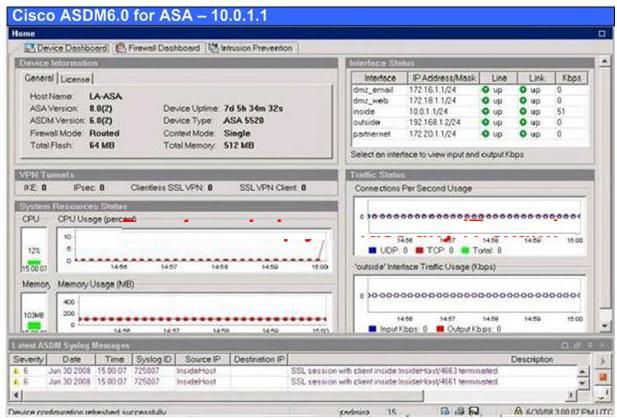Image resolution: width=617 pixels, height=419 pixels.
Task: Click the CPU 12% usage gauge
Action: point(34,250)
